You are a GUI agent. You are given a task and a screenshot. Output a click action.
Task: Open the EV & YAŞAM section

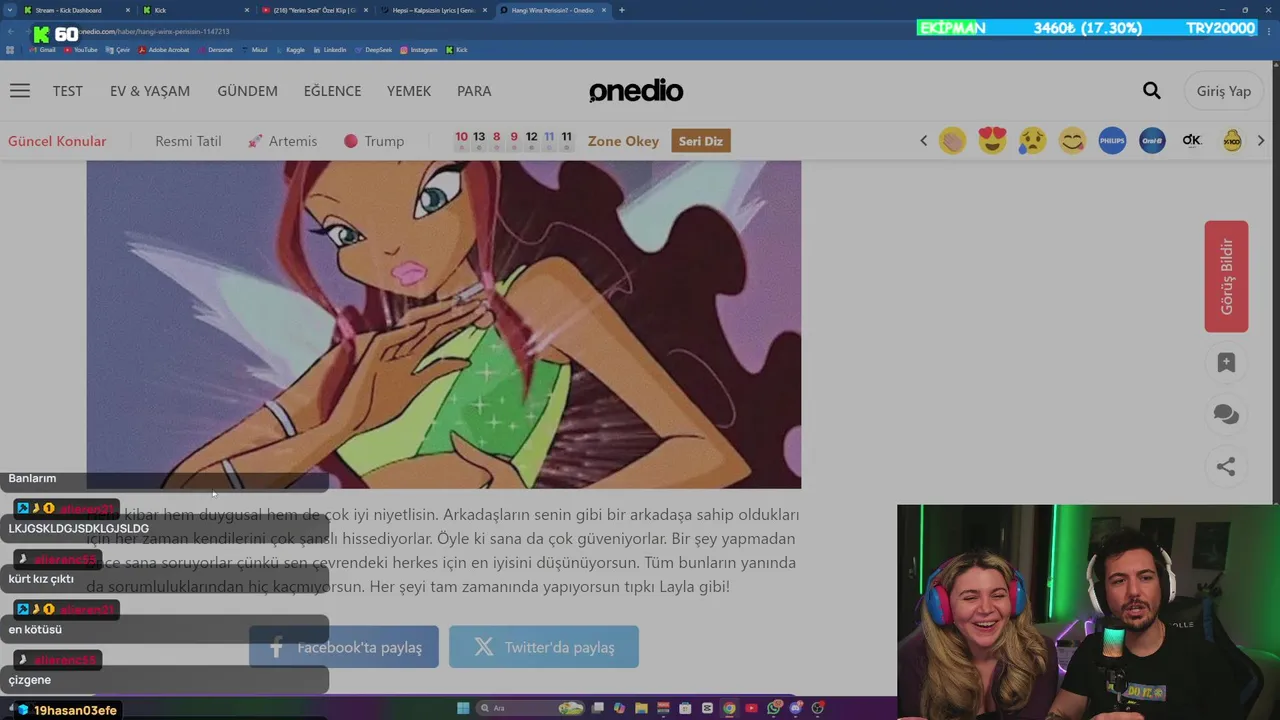[150, 91]
